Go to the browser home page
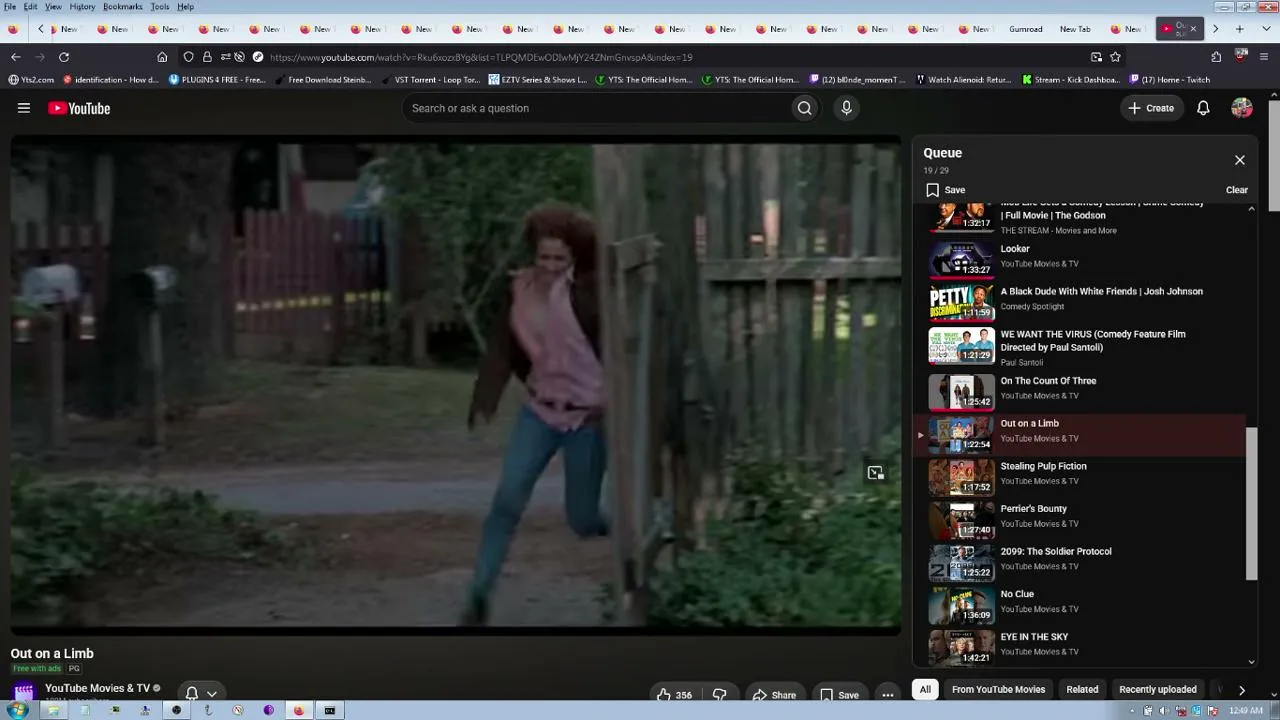 pyautogui.click(x=162, y=57)
